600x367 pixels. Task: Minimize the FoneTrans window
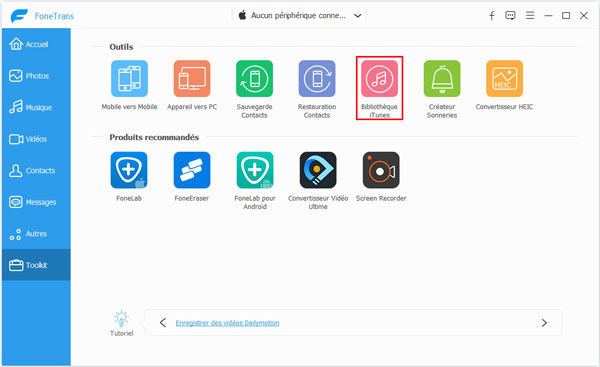pos(548,16)
